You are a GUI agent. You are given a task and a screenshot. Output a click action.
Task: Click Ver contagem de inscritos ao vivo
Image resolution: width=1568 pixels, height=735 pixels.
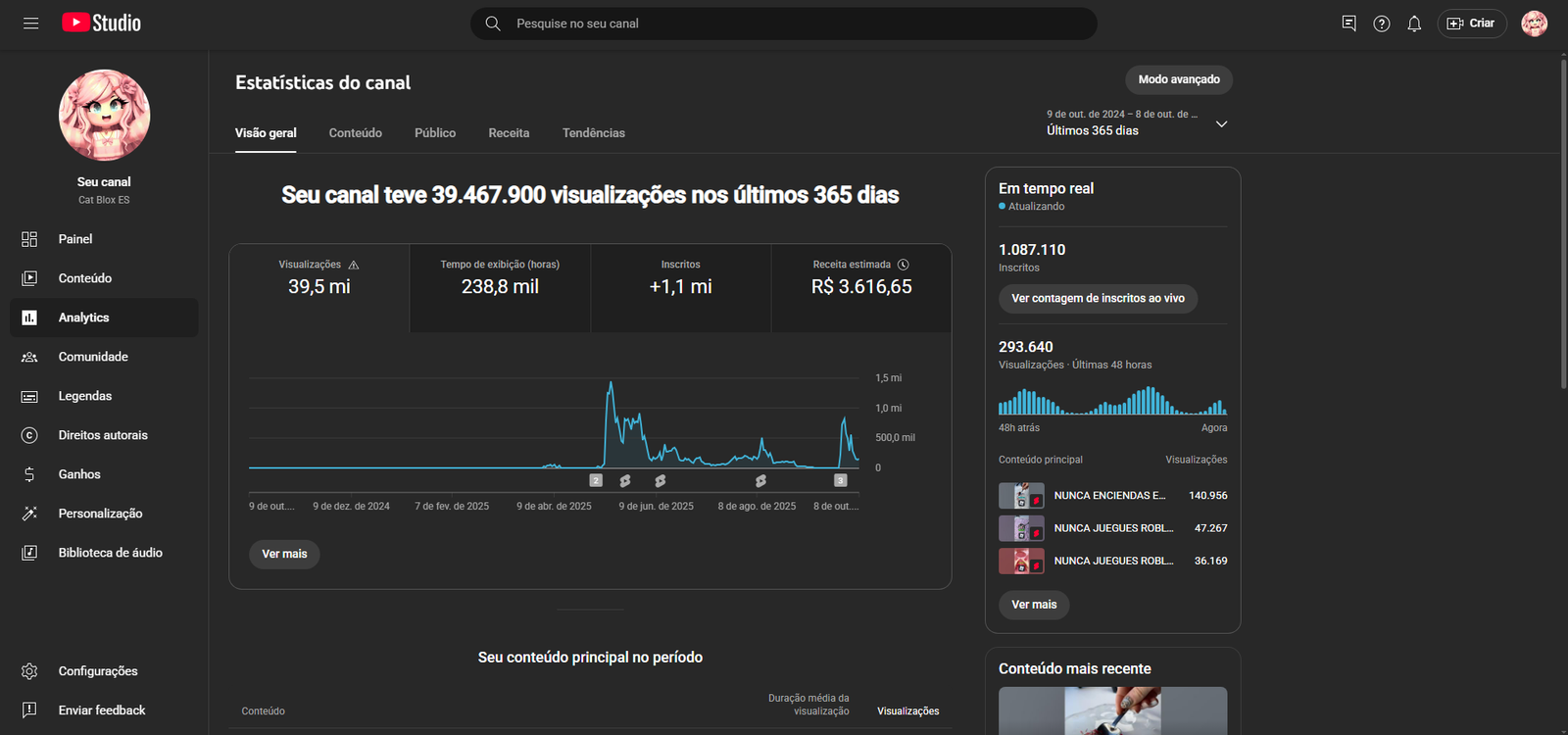click(x=1098, y=299)
